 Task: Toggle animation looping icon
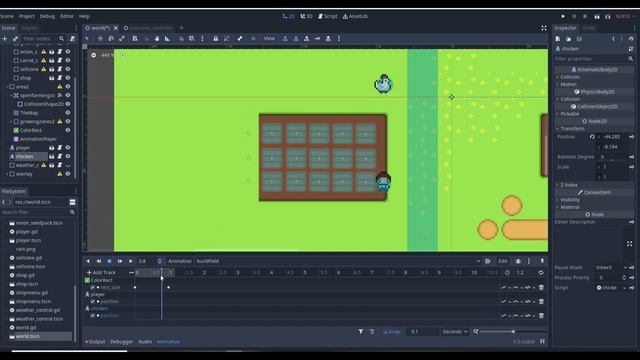pos(540,272)
